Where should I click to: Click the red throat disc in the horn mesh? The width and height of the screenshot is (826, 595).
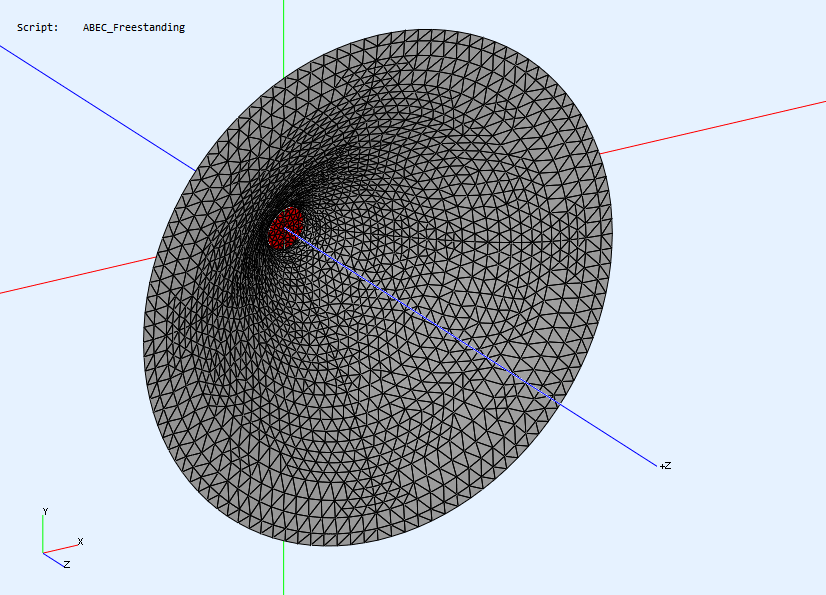click(x=285, y=228)
